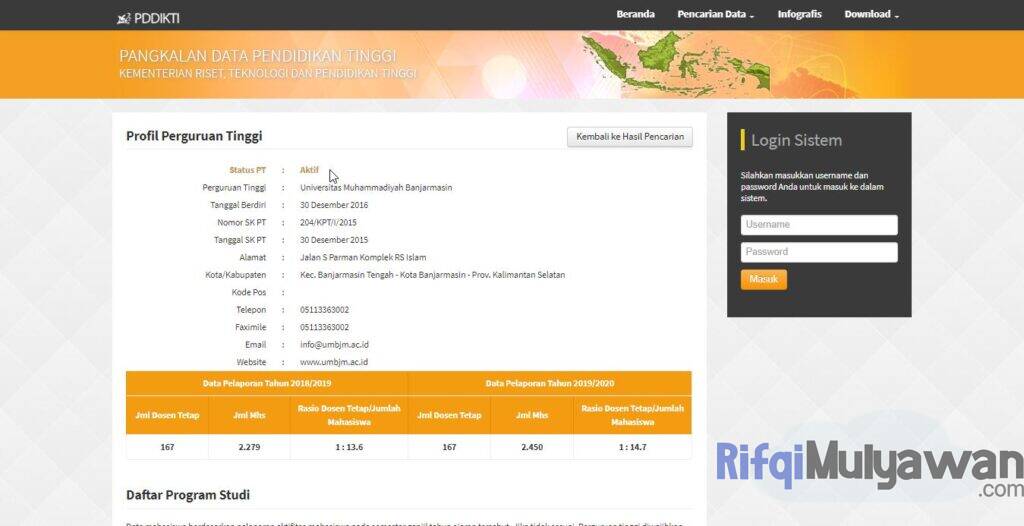Click the Masuk login button

pos(763,280)
